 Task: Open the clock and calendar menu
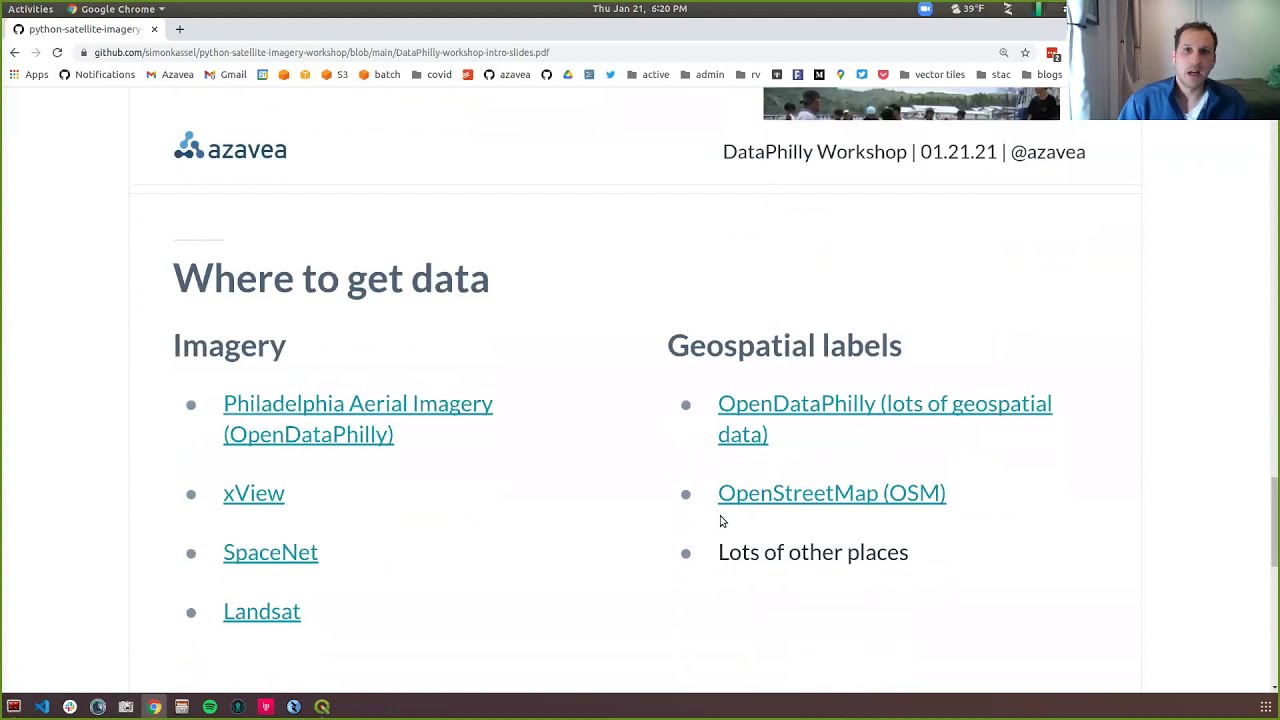click(640, 8)
